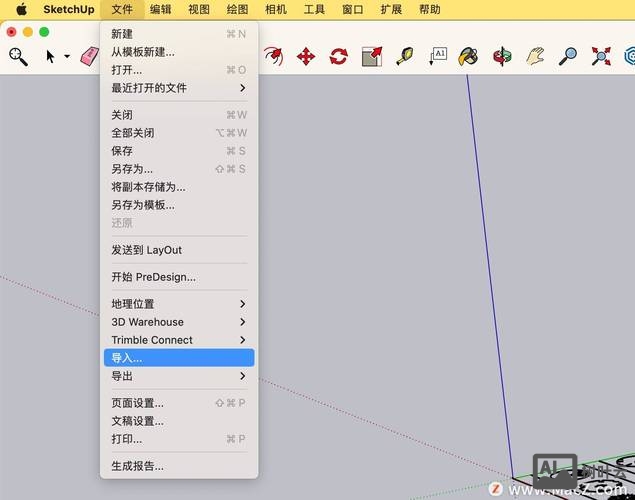The width and height of the screenshot is (635, 500).
Task: Open the 绘图 menu
Action: point(237,9)
